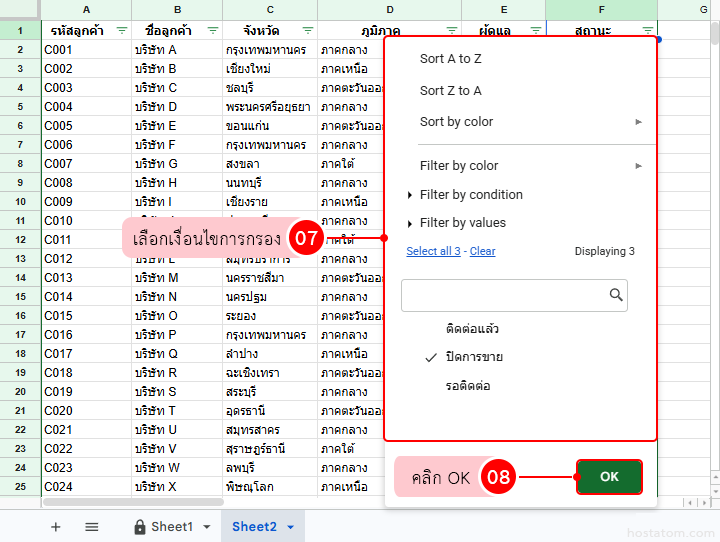Image resolution: width=720 pixels, height=542 pixels.
Task: Select column F header
Action: (602, 10)
